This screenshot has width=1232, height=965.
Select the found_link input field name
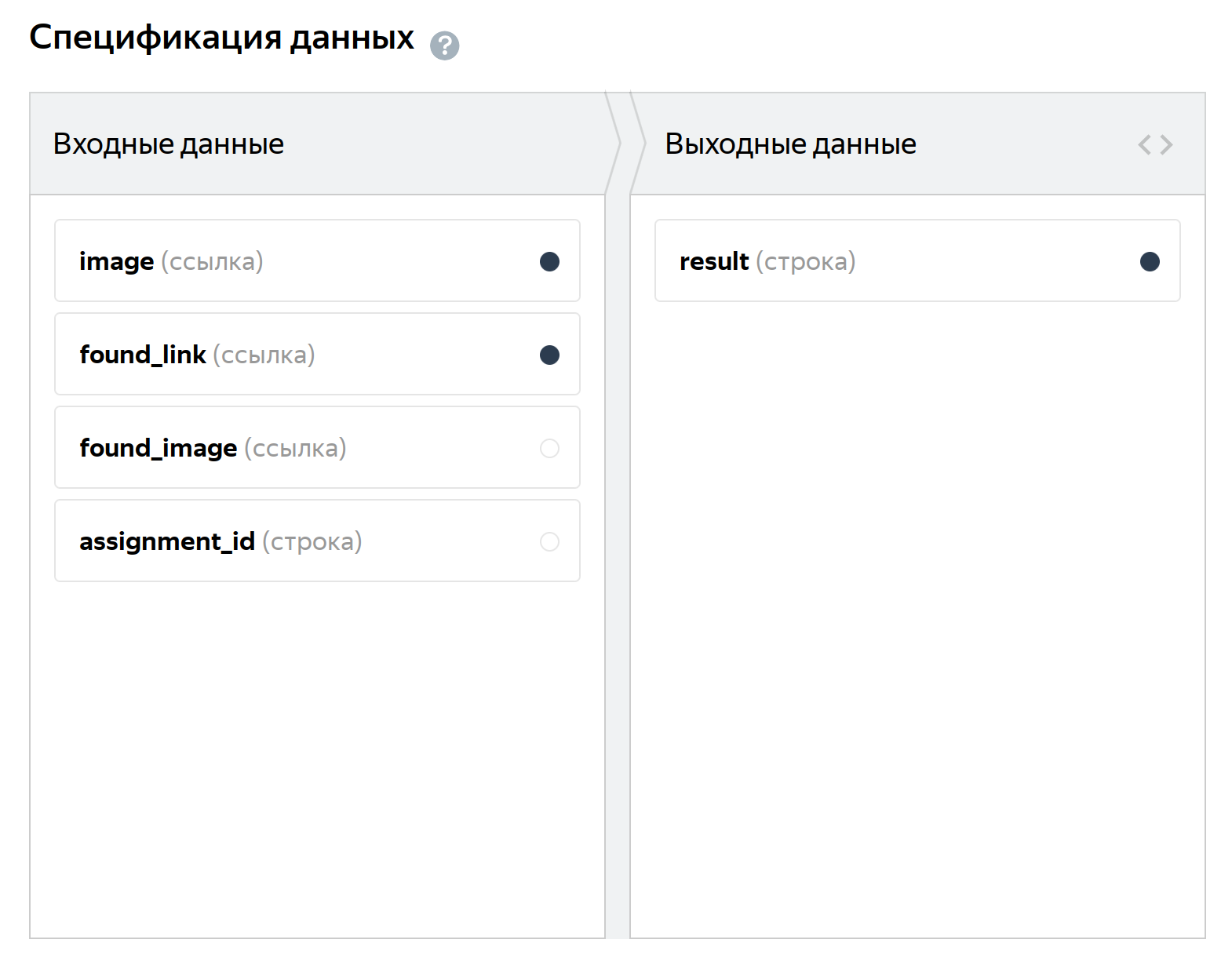pyautogui.click(x=142, y=355)
